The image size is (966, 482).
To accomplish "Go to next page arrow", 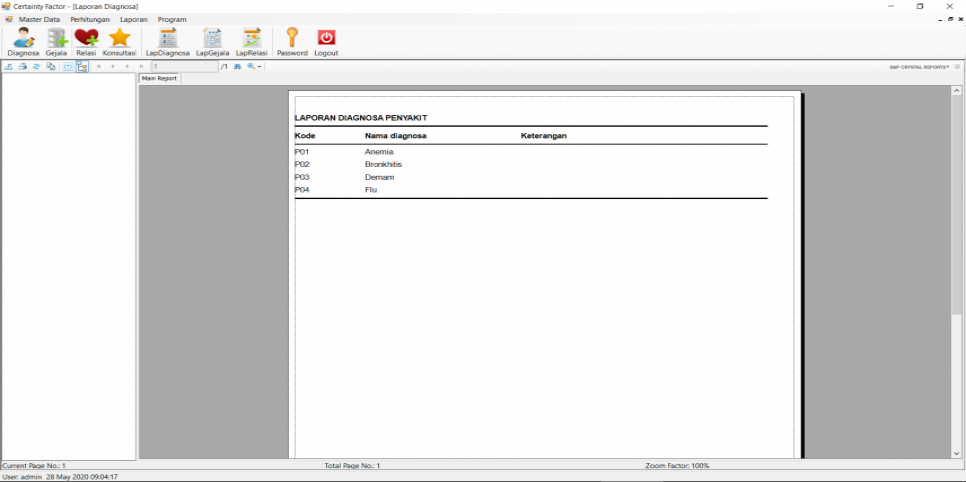I will [x=127, y=66].
